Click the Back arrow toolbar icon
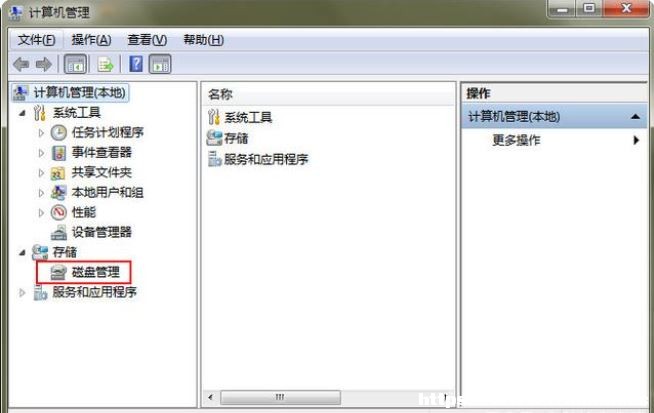This screenshot has width=654, height=413. [21, 64]
